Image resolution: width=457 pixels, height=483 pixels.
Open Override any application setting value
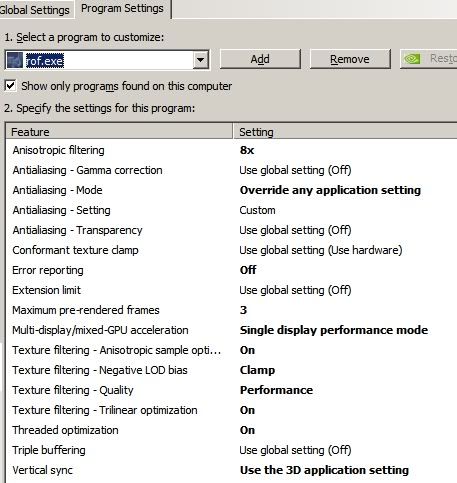(x=330, y=190)
